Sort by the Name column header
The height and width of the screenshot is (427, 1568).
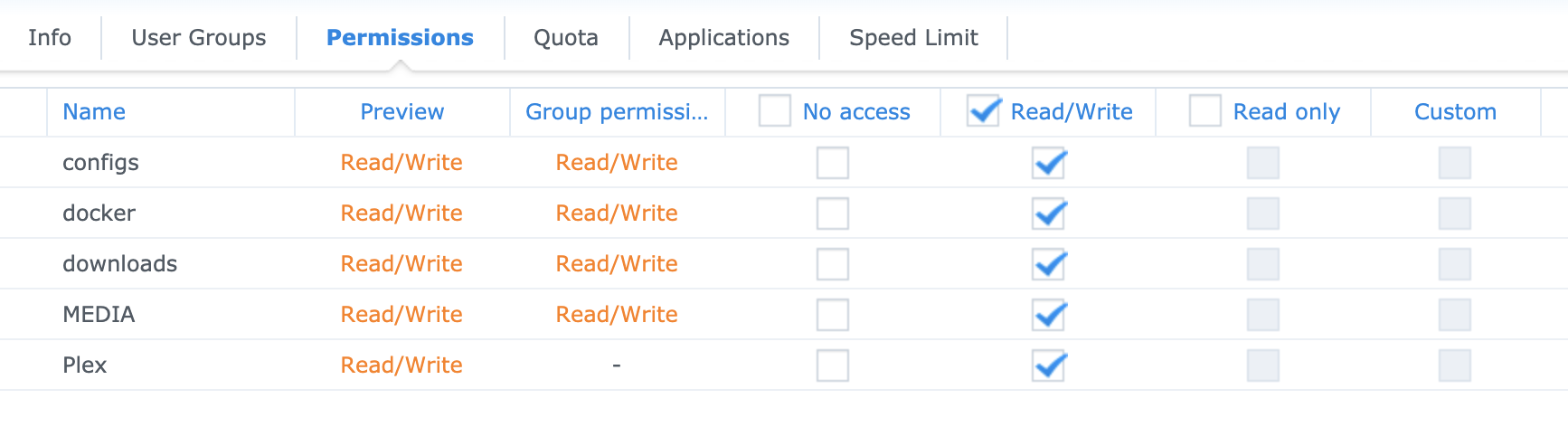point(94,112)
